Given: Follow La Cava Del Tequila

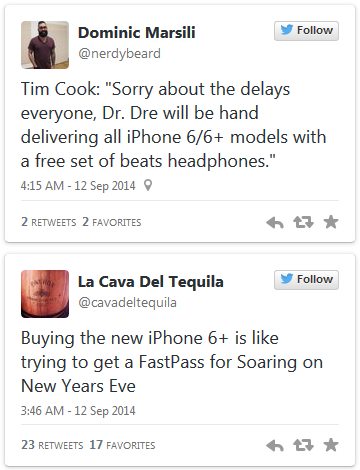Looking at the screenshot, I should tap(306, 280).
